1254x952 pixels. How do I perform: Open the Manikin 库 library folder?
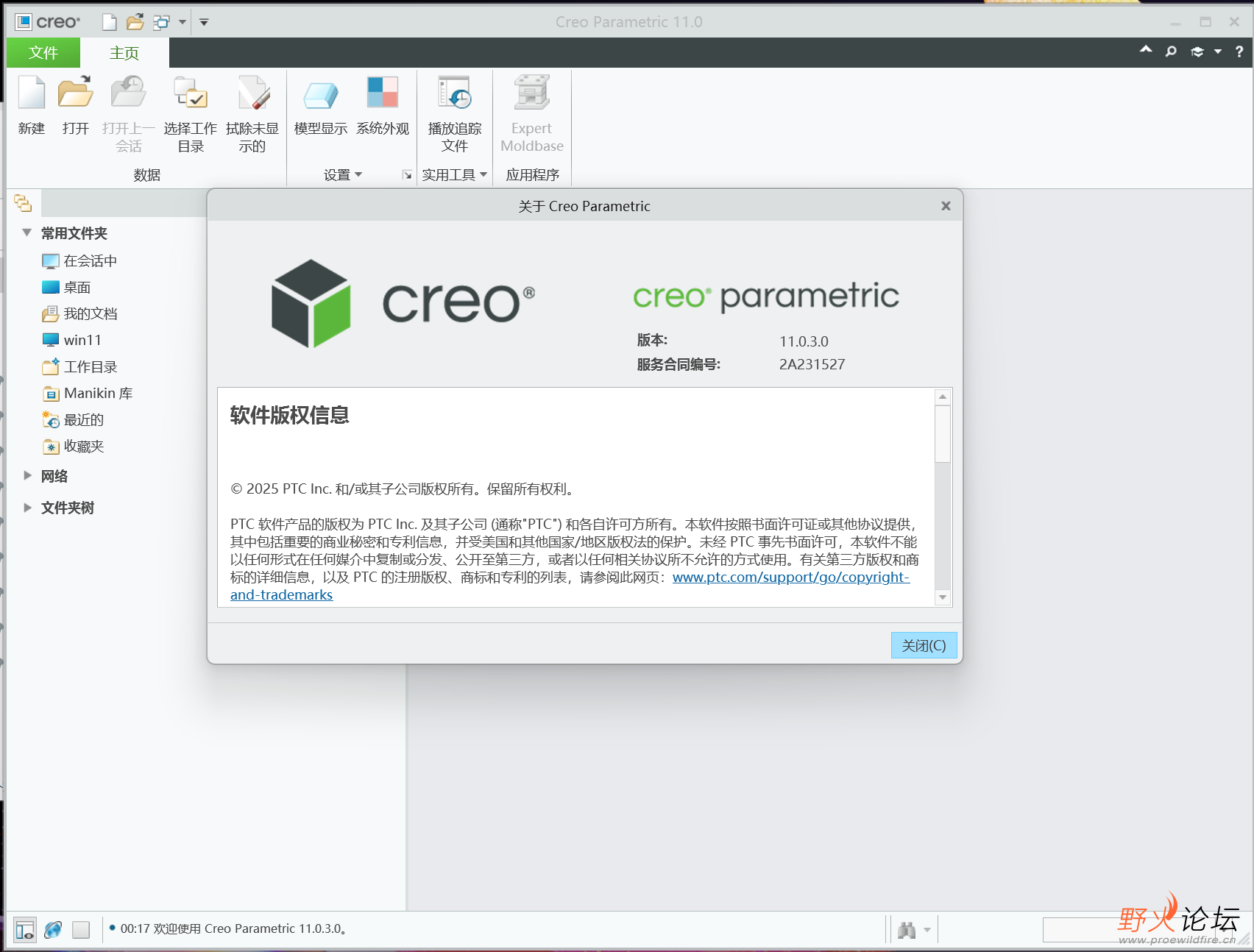(x=88, y=393)
